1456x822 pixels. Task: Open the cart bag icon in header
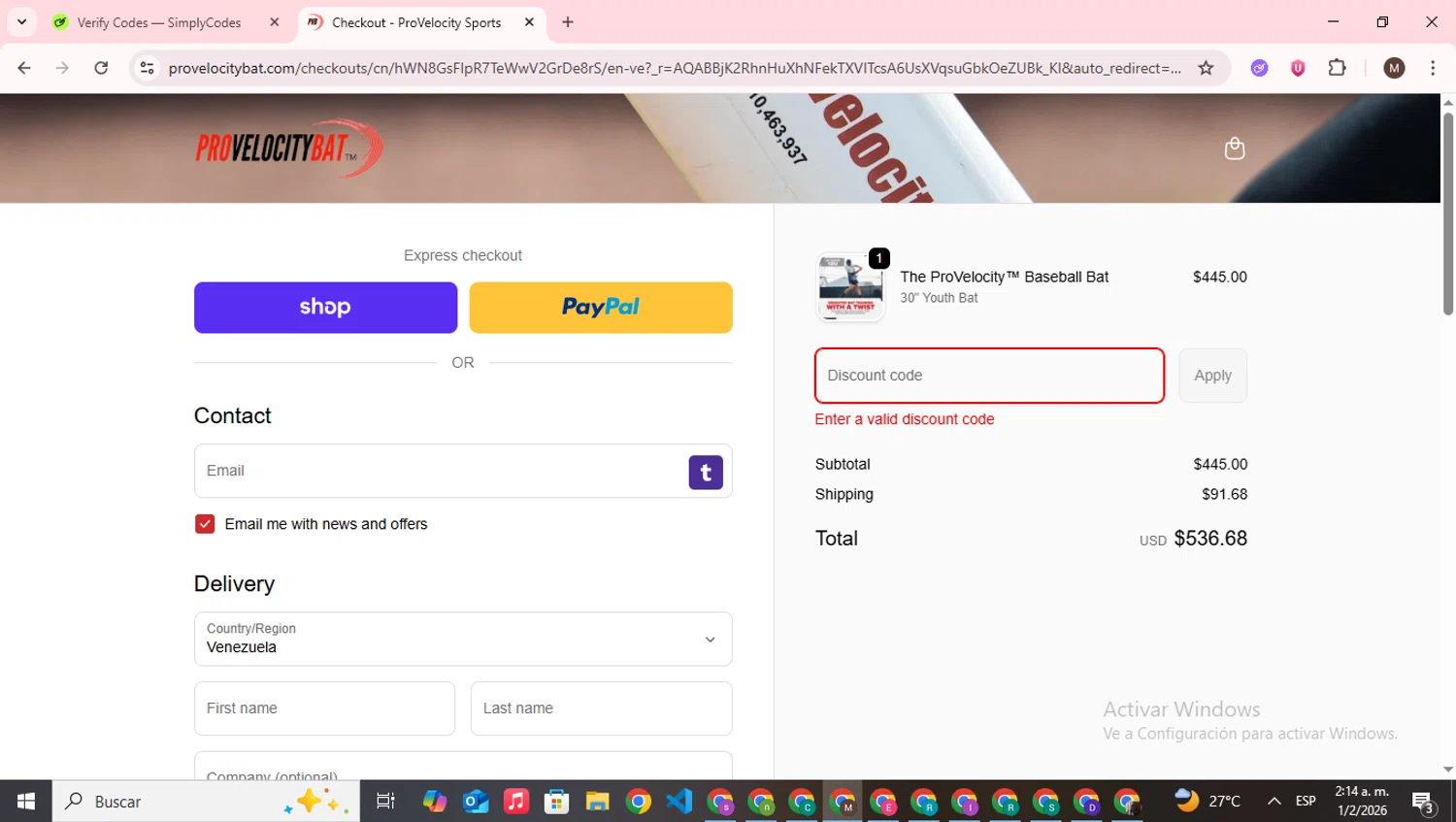point(1235,148)
